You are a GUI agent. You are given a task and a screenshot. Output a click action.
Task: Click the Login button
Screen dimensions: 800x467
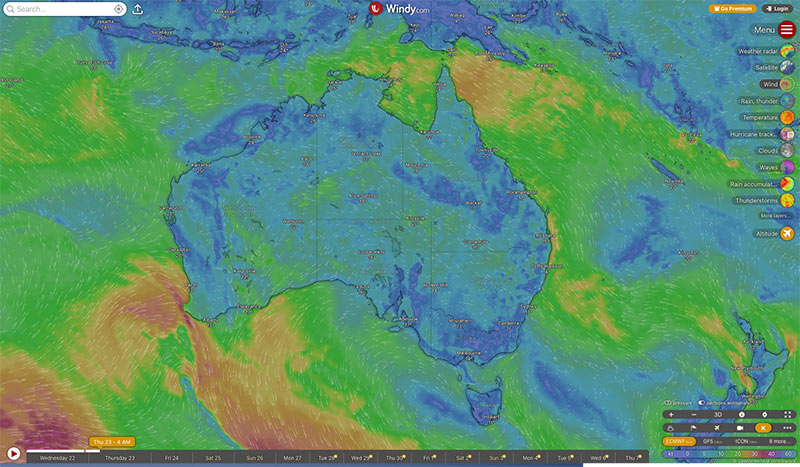(x=778, y=9)
